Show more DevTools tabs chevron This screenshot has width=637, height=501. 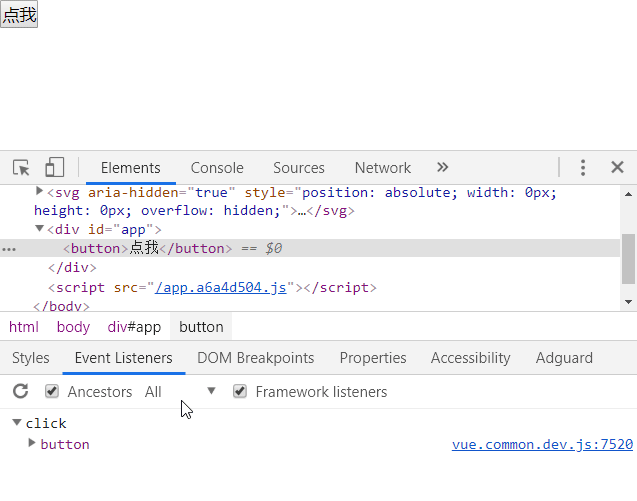442,167
